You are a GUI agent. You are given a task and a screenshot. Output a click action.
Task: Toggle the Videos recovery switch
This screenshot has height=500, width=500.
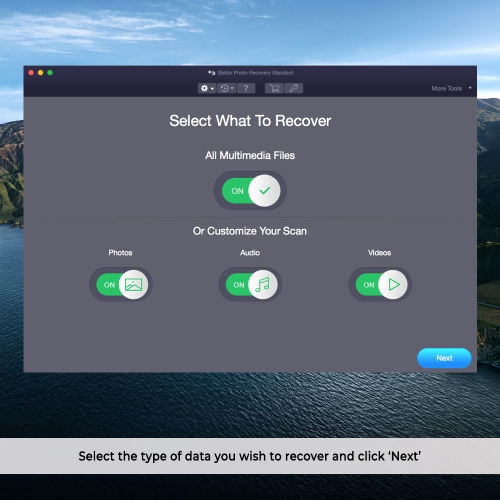[380, 284]
